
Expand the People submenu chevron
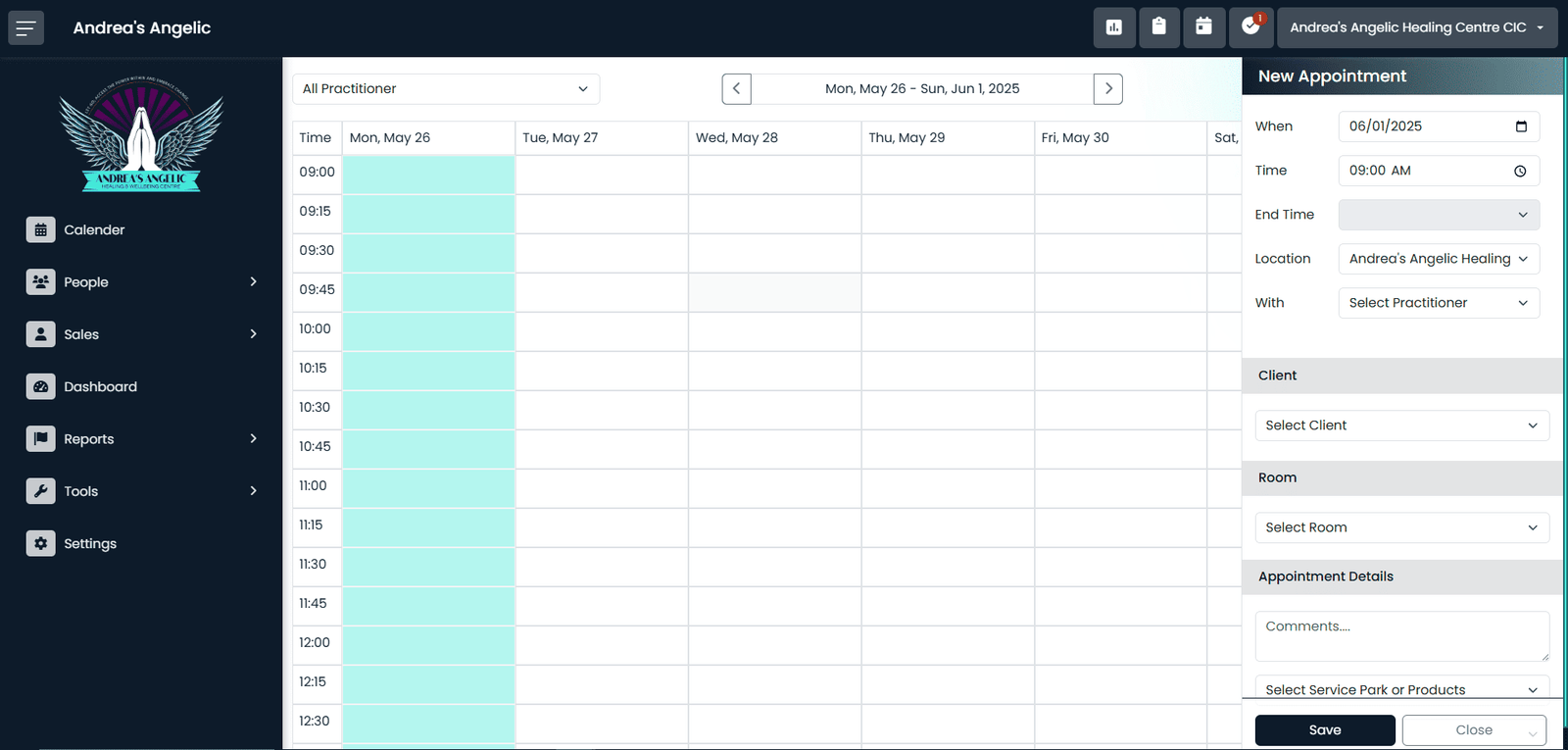[x=253, y=281]
